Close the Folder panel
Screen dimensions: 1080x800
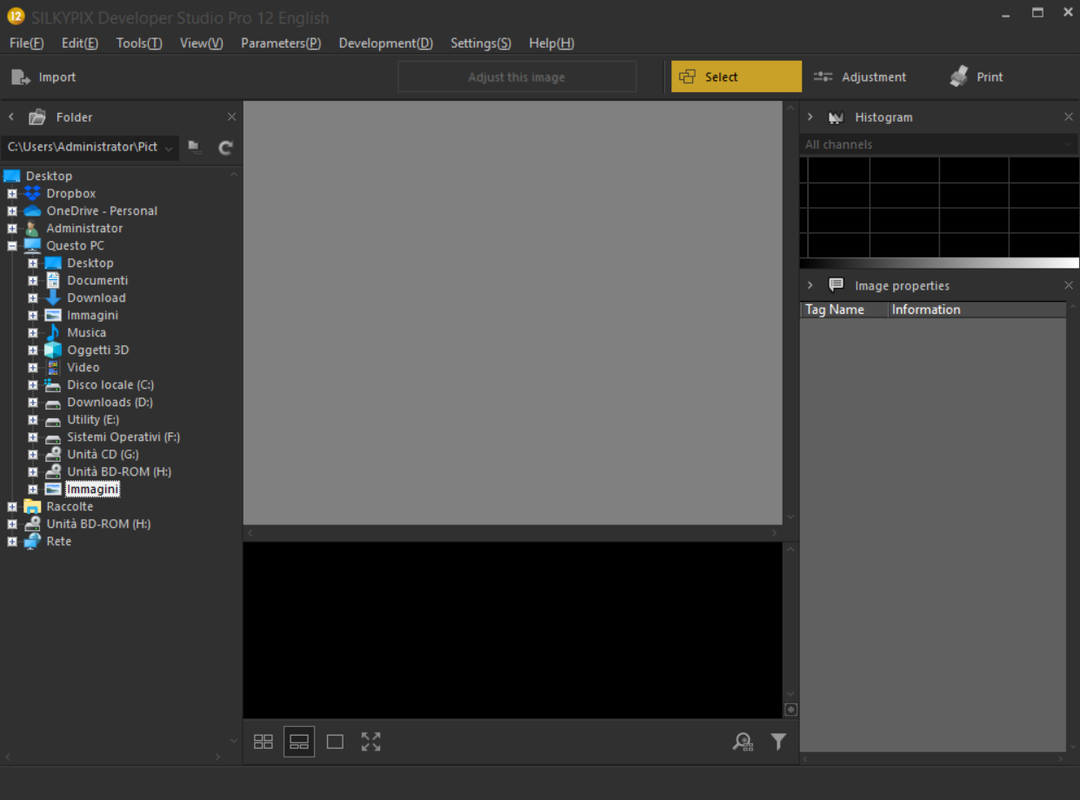click(x=231, y=117)
